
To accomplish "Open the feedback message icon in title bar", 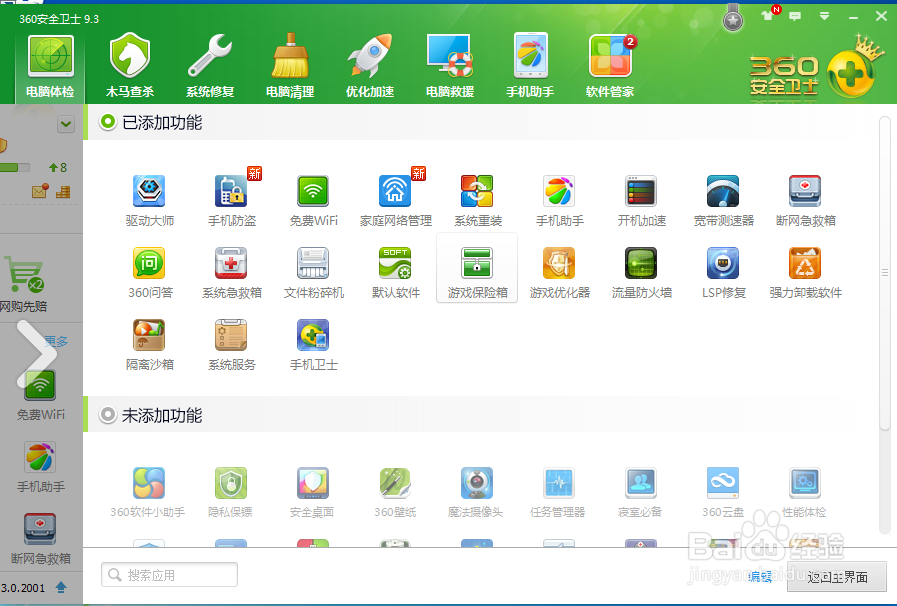I will (795, 17).
